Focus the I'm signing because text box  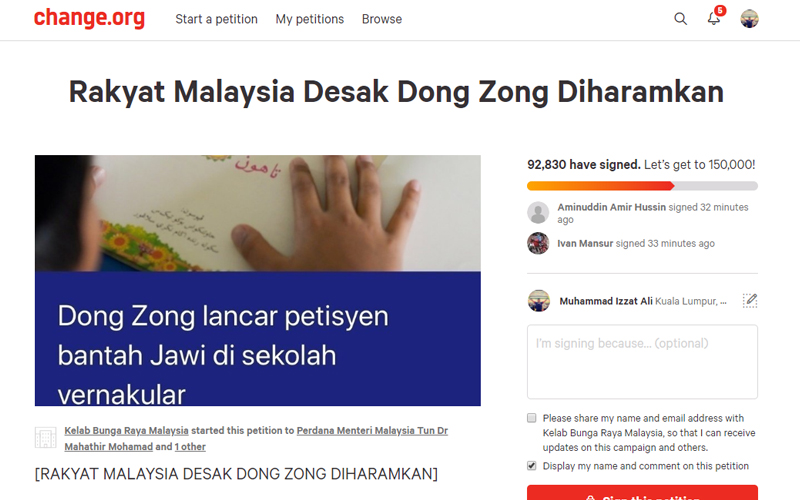tap(642, 362)
